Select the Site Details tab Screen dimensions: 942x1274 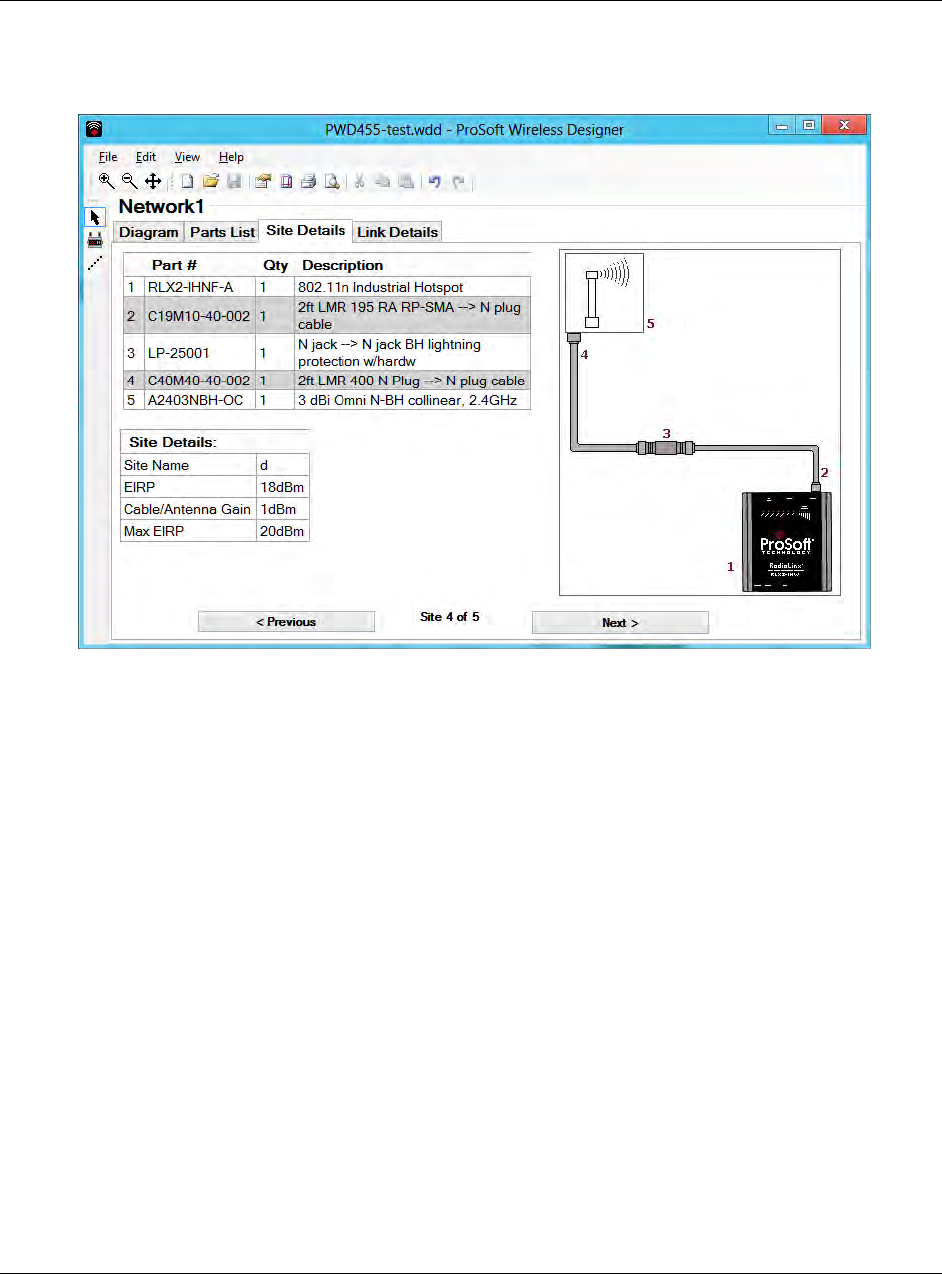coord(305,230)
